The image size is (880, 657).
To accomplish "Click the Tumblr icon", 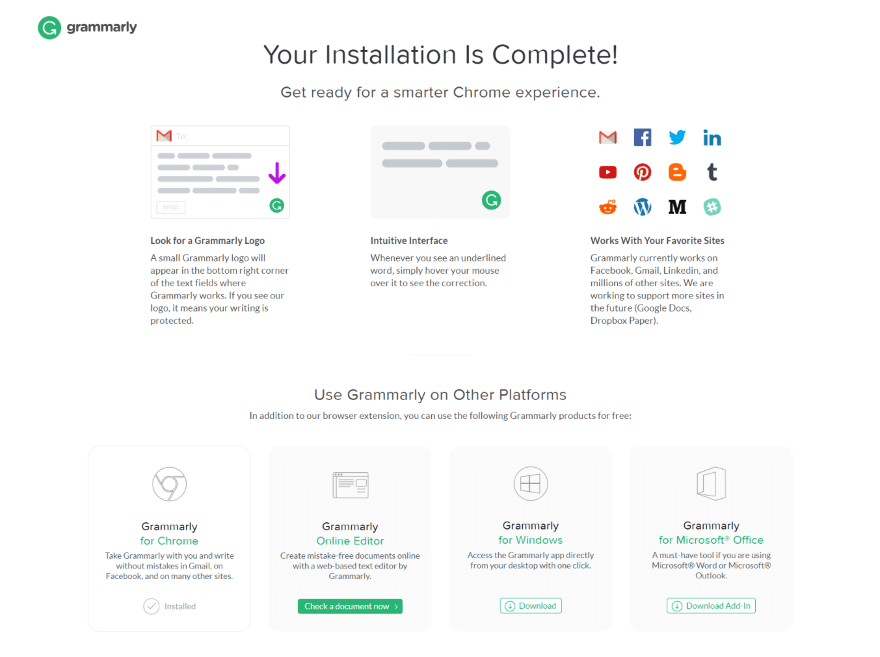I will tap(712, 172).
